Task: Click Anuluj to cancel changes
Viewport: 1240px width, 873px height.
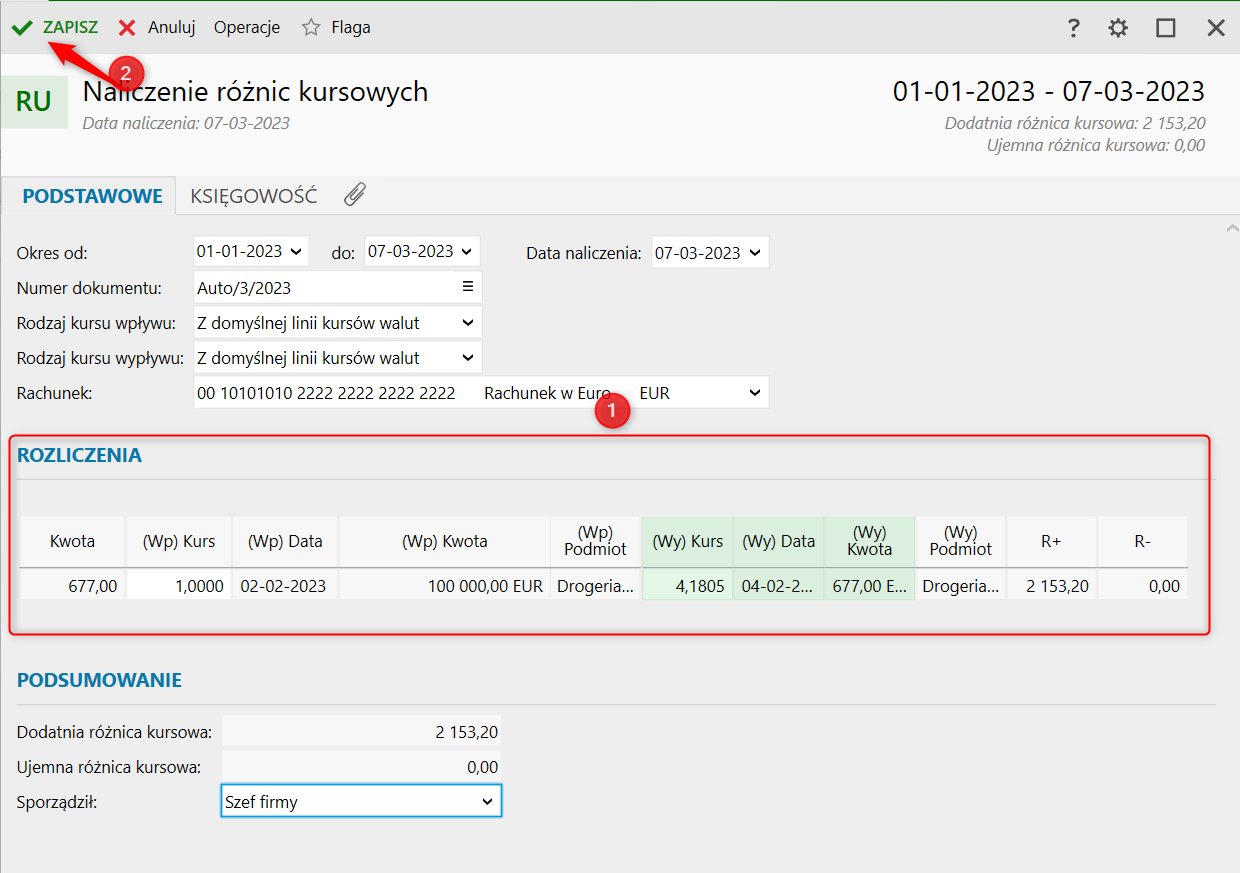Action: pyautogui.click(x=157, y=28)
